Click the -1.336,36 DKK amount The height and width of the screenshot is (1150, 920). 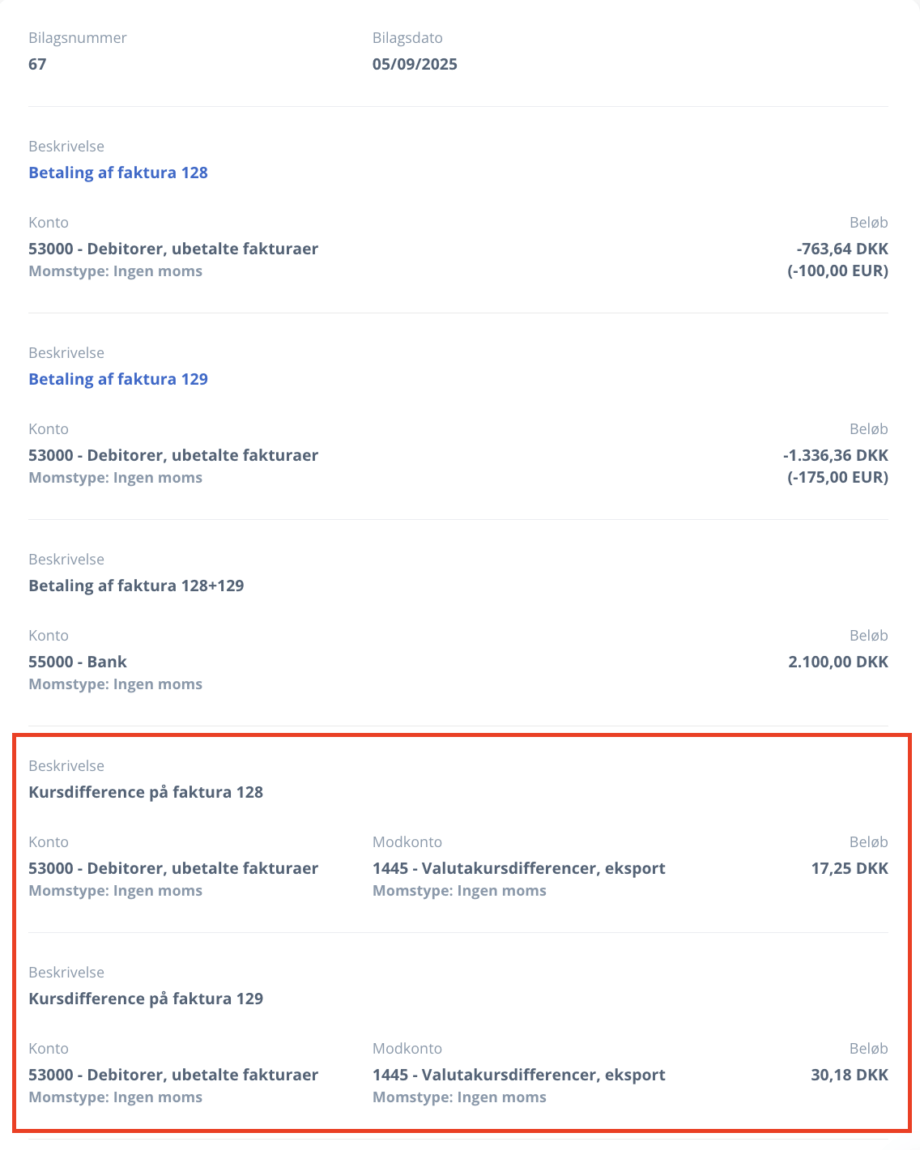point(836,456)
